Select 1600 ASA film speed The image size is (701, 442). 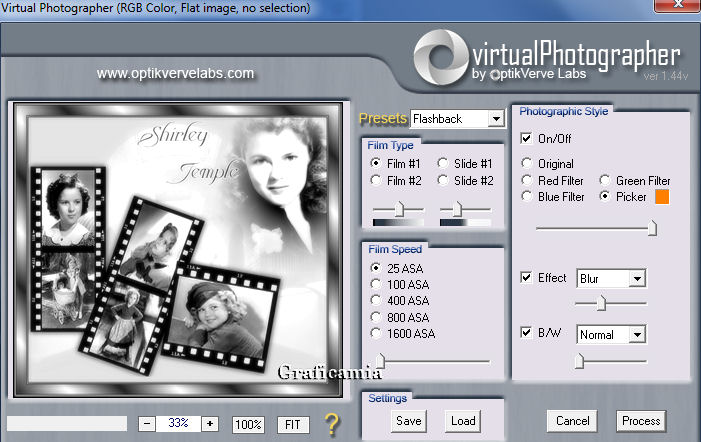click(376, 333)
